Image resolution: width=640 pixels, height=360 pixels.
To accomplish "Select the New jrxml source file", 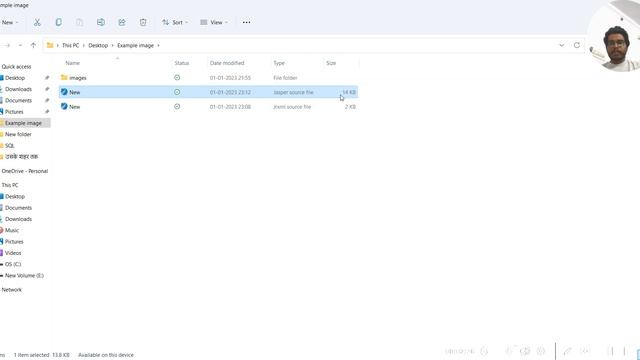I will [x=208, y=107].
